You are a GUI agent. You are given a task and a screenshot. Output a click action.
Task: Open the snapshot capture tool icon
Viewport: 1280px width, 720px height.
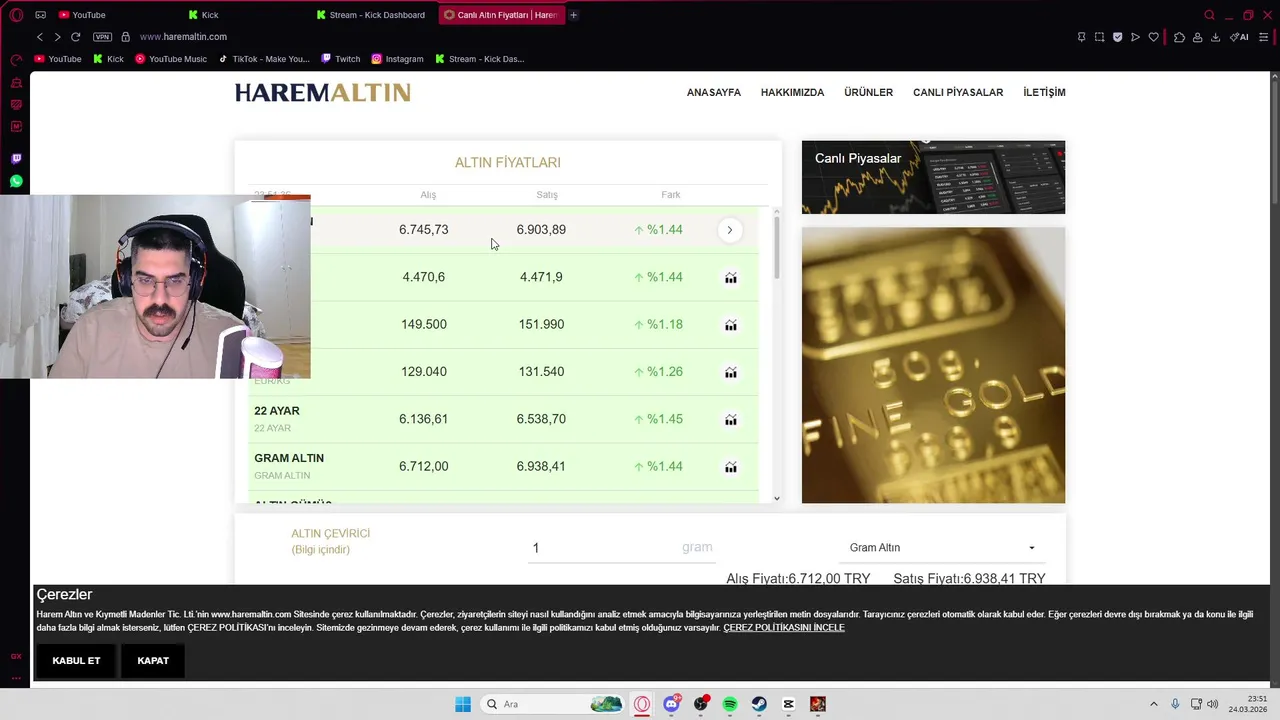coord(1099,37)
